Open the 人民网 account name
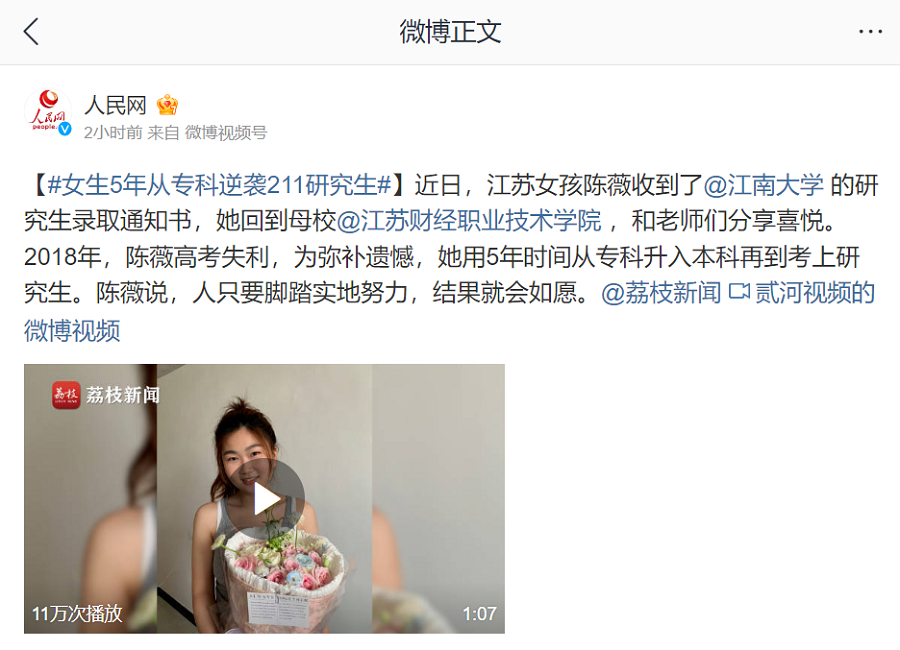 point(115,105)
